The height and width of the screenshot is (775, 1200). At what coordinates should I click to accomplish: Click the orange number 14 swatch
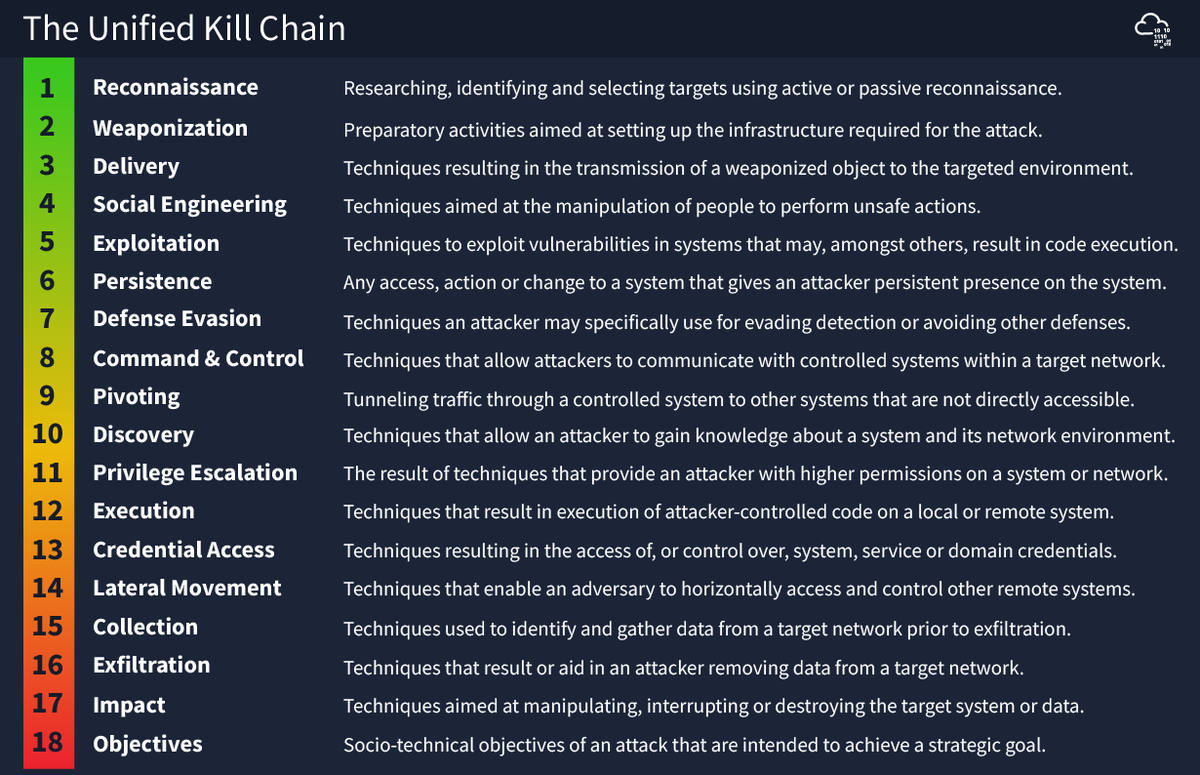coord(48,588)
